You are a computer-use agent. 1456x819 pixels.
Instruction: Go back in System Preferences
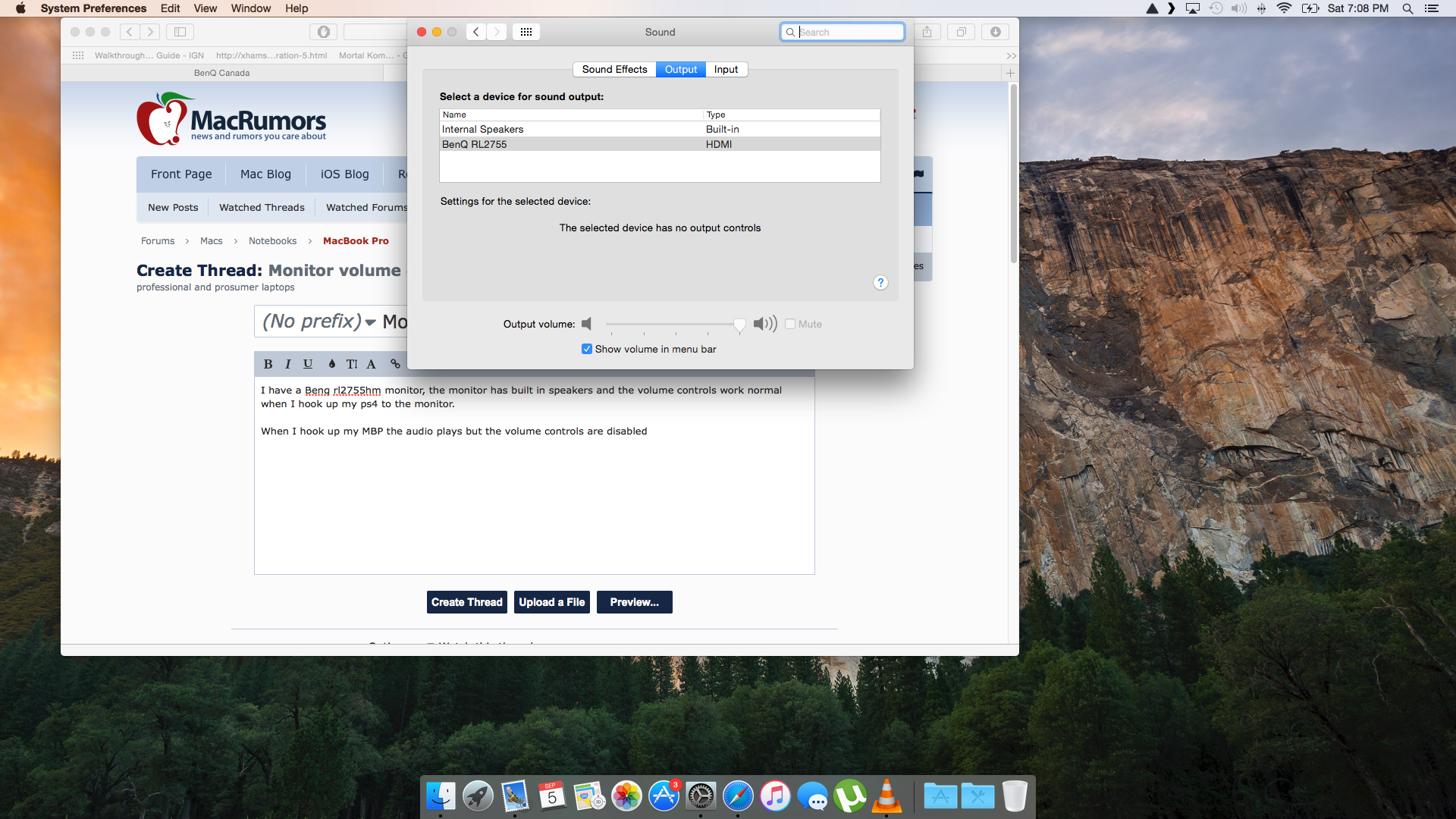[x=476, y=32]
